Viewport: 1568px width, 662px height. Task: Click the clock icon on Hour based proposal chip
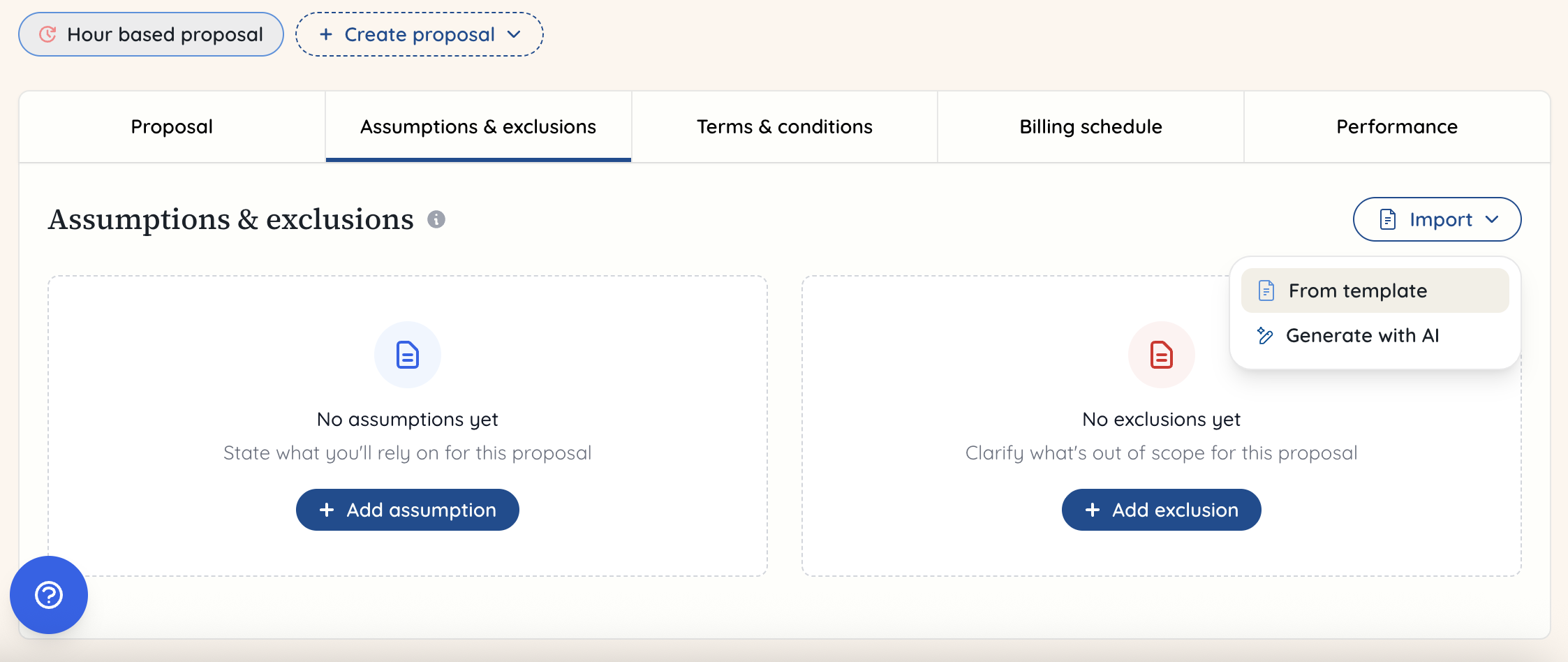point(47,34)
